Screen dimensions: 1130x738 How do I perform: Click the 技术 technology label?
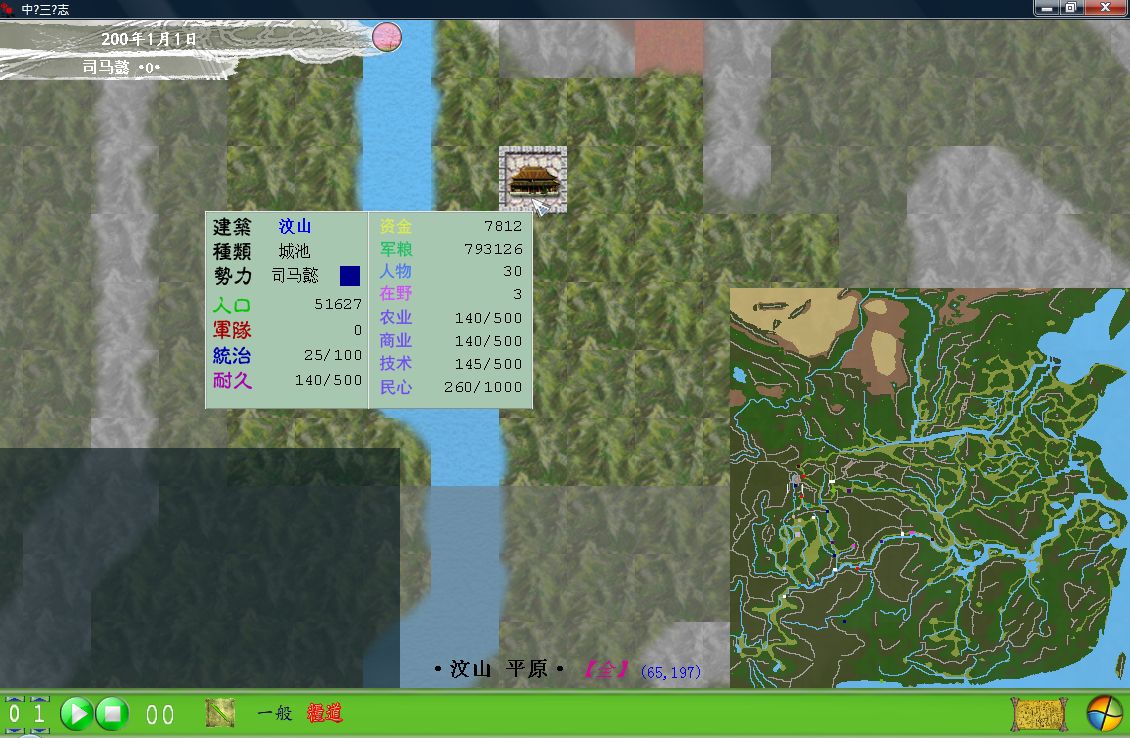pos(396,363)
